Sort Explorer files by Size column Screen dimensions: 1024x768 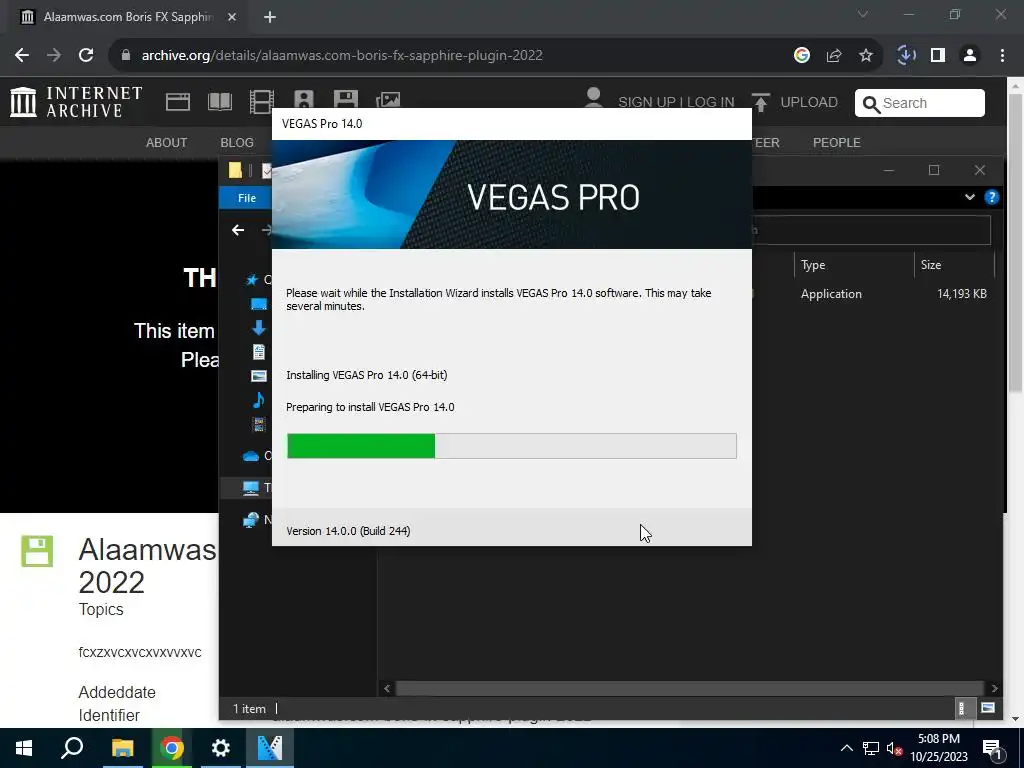[954, 264]
